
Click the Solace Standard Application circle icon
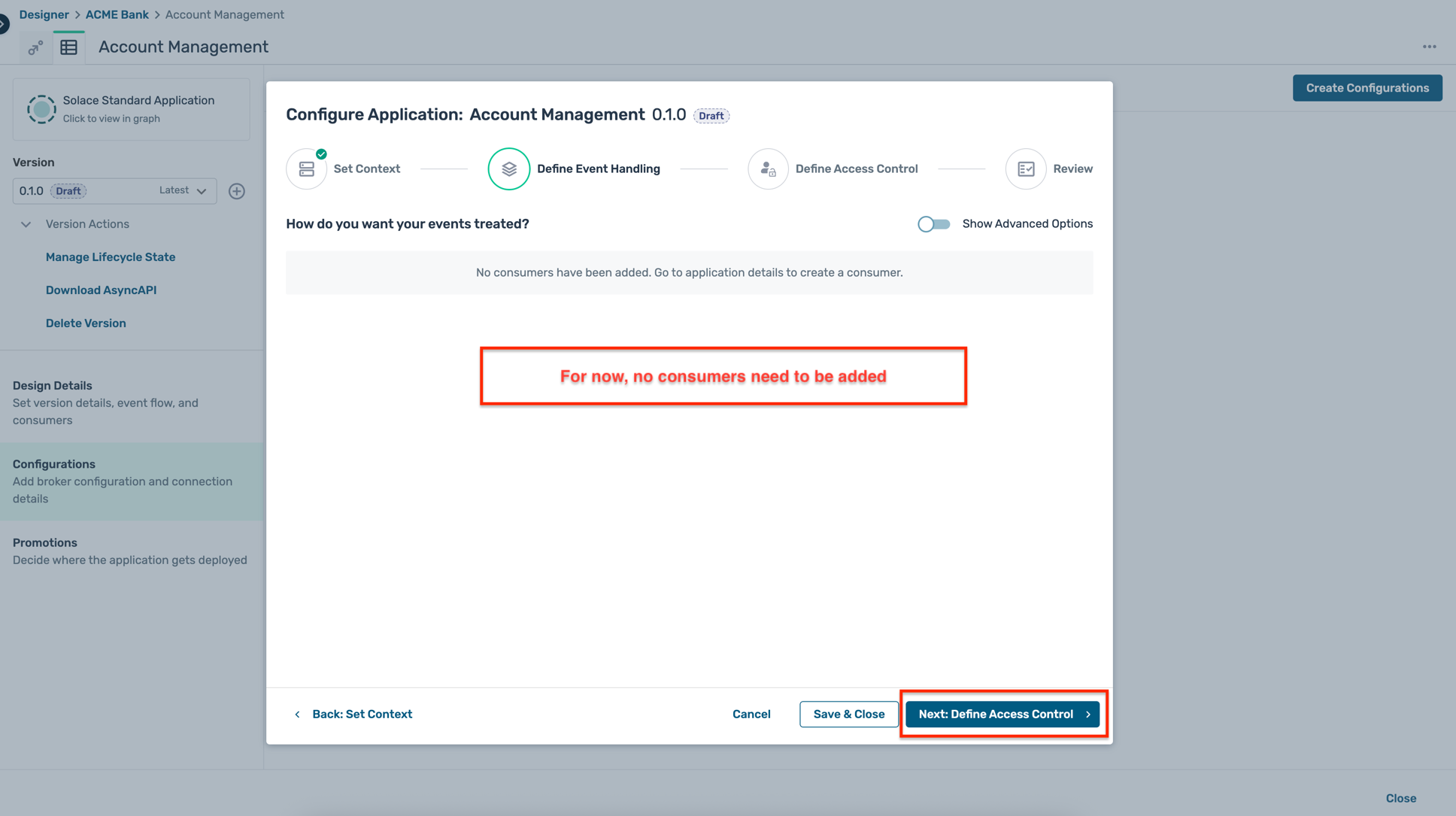41,109
